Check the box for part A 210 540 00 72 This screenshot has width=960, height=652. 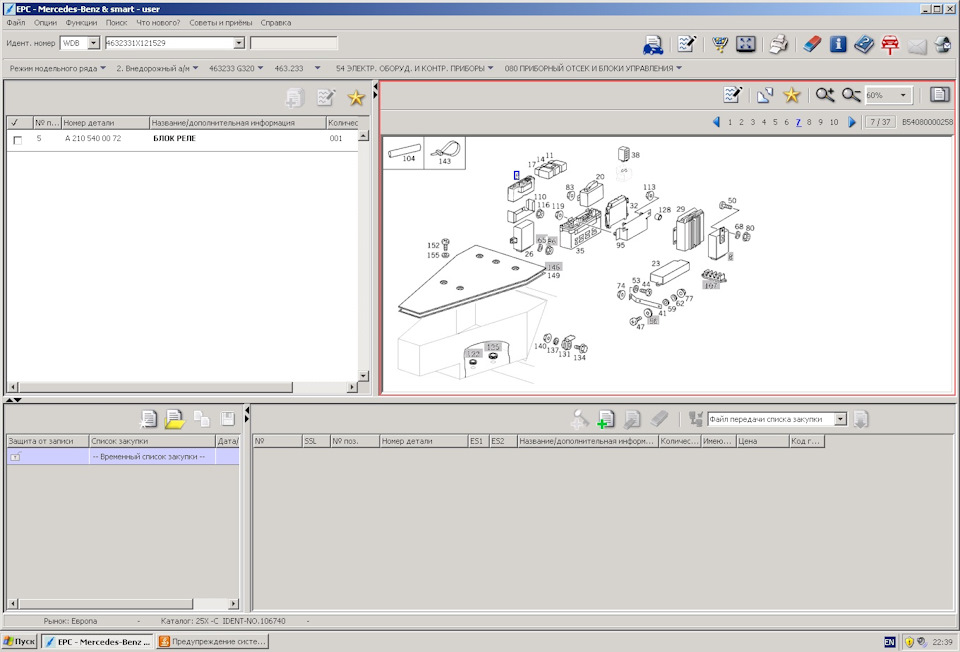pyautogui.click(x=17, y=140)
